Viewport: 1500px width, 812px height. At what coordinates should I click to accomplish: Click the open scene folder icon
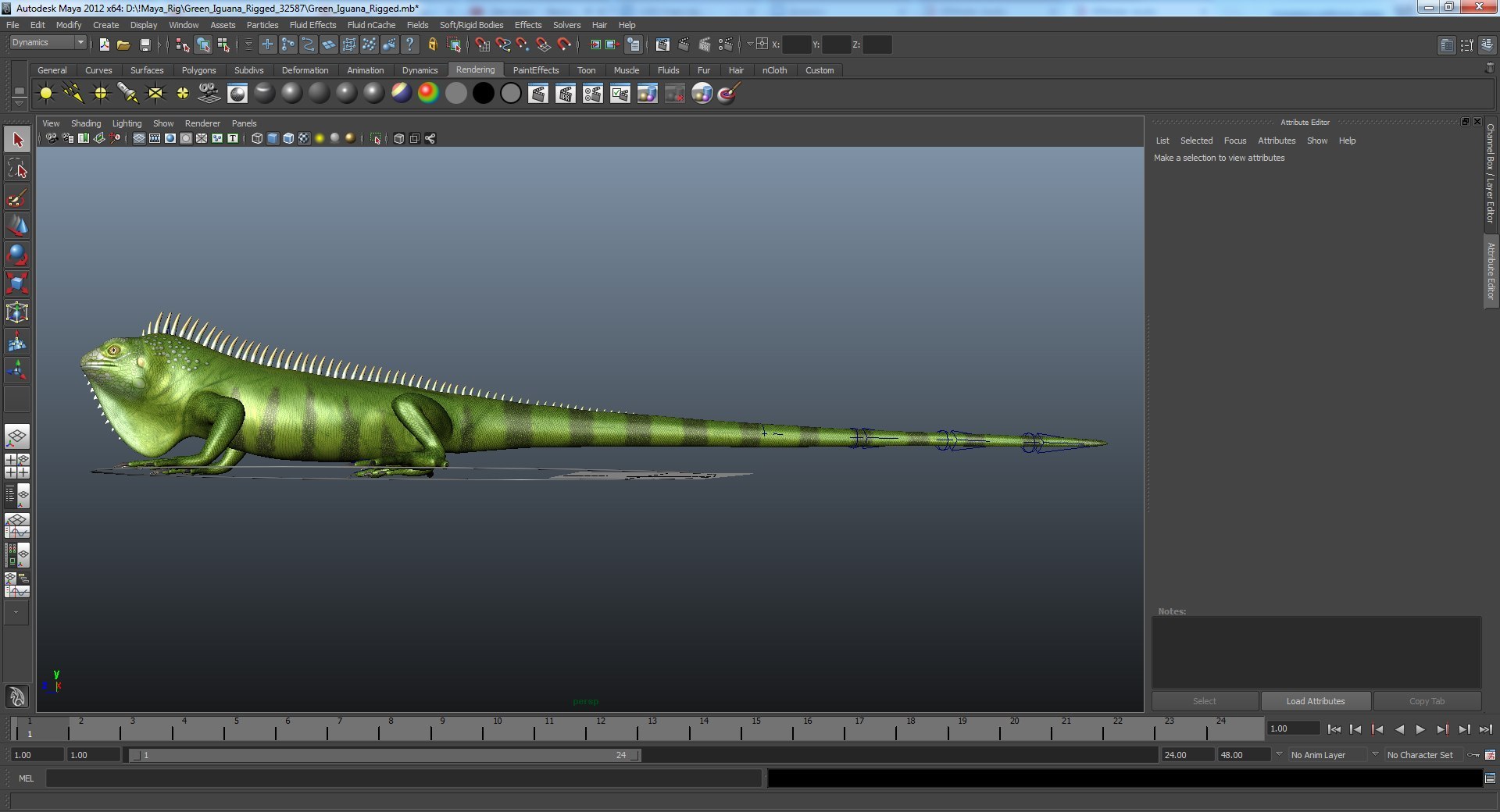[123, 45]
